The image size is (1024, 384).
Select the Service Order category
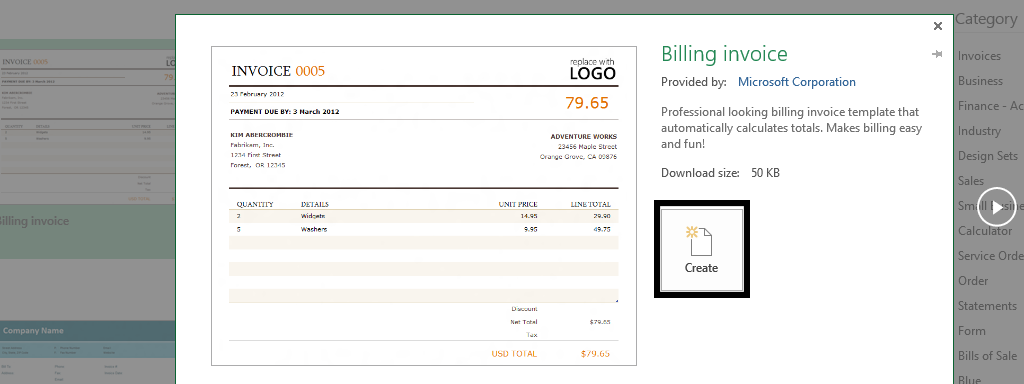click(991, 256)
